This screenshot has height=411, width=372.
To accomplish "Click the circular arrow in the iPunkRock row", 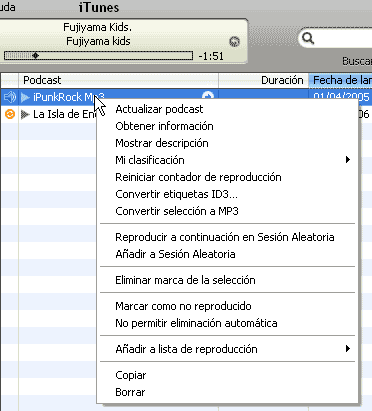I will click(x=208, y=95).
